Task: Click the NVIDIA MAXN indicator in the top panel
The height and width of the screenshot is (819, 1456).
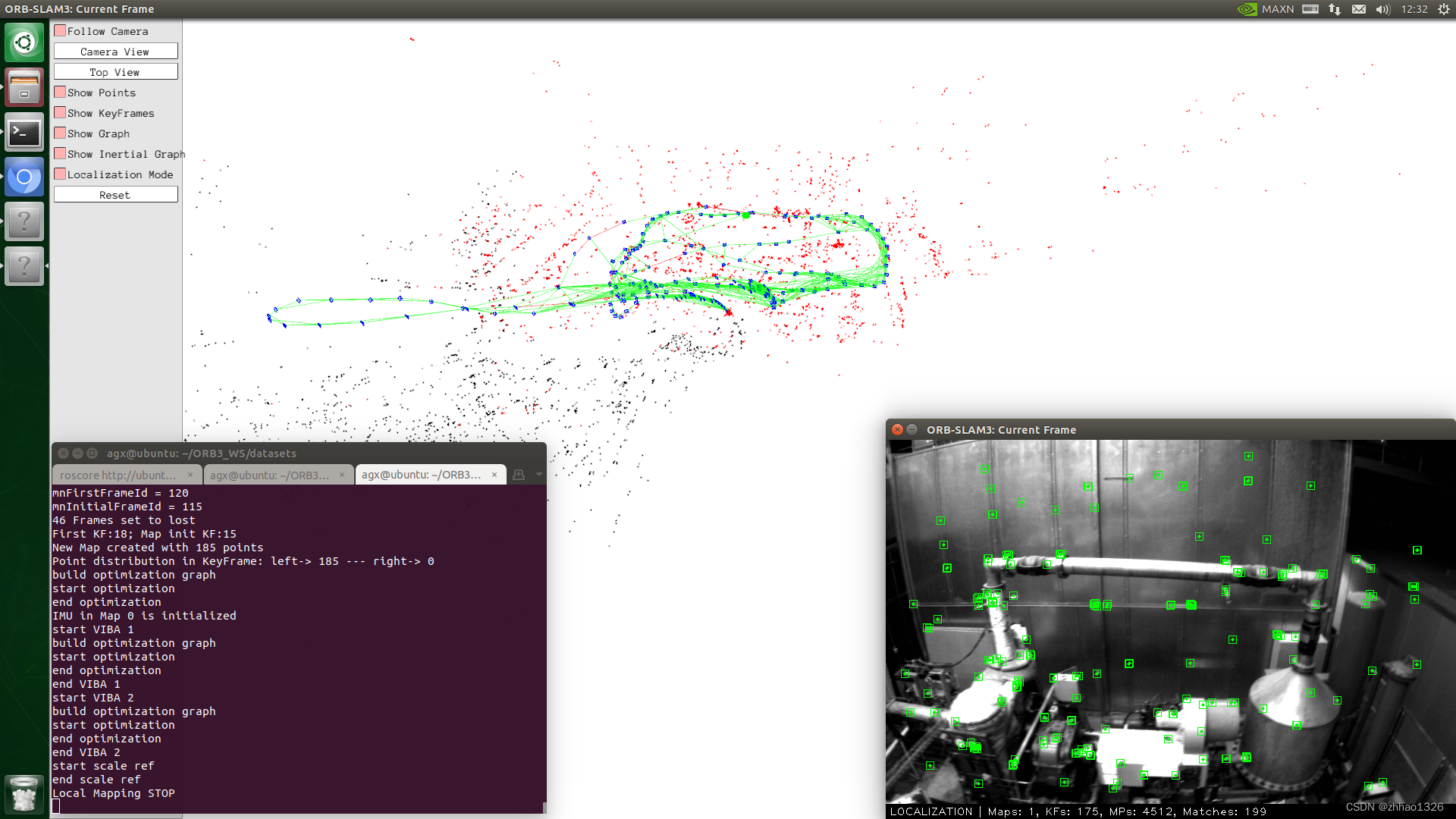Action: 1263,9
